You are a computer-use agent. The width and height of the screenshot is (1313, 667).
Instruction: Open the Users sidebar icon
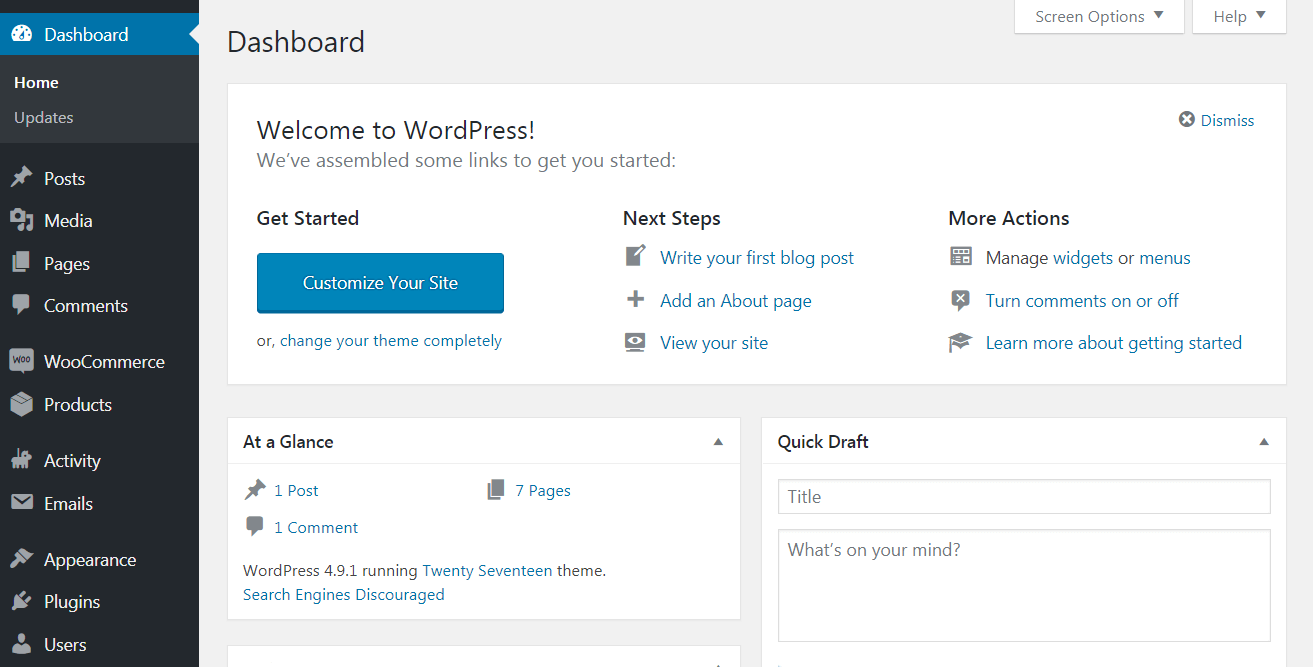[23, 644]
